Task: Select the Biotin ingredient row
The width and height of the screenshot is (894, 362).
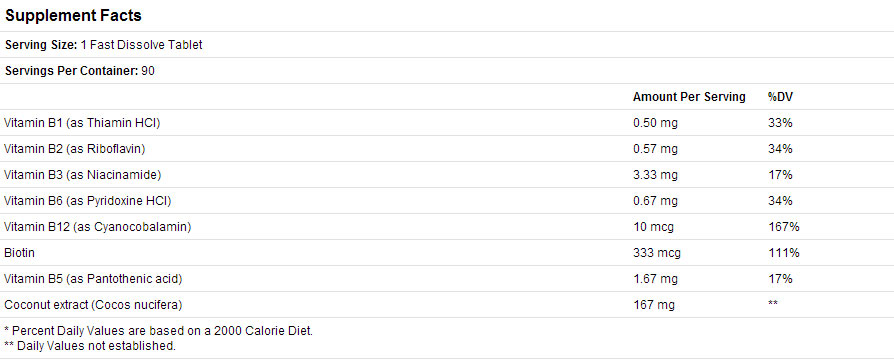Action: 447,253
